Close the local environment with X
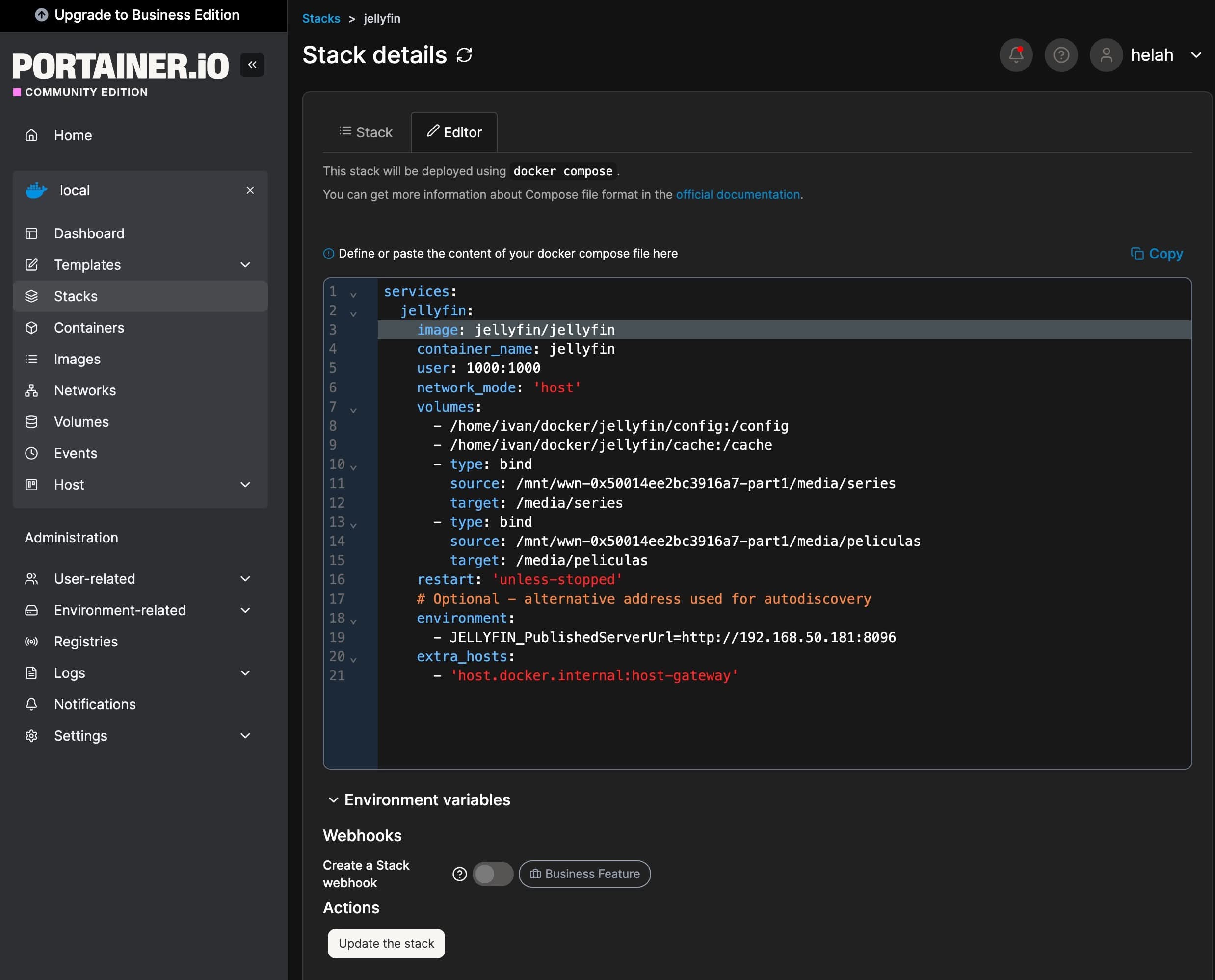Viewport: 1215px width, 980px height. coord(250,190)
